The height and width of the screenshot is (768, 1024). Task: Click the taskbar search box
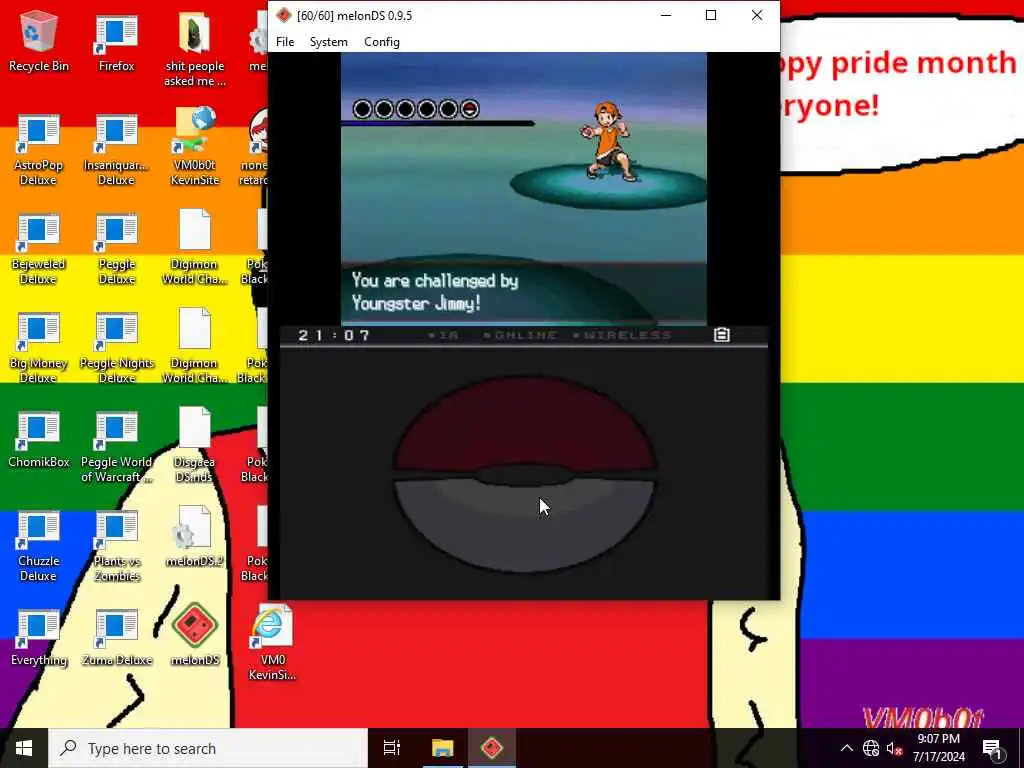click(x=208, y=748)
